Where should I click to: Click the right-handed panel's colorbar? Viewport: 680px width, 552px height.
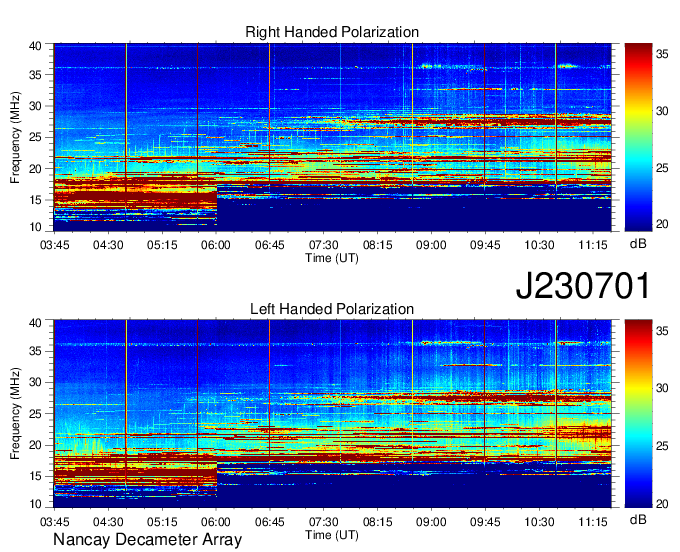tap(638, 137)
